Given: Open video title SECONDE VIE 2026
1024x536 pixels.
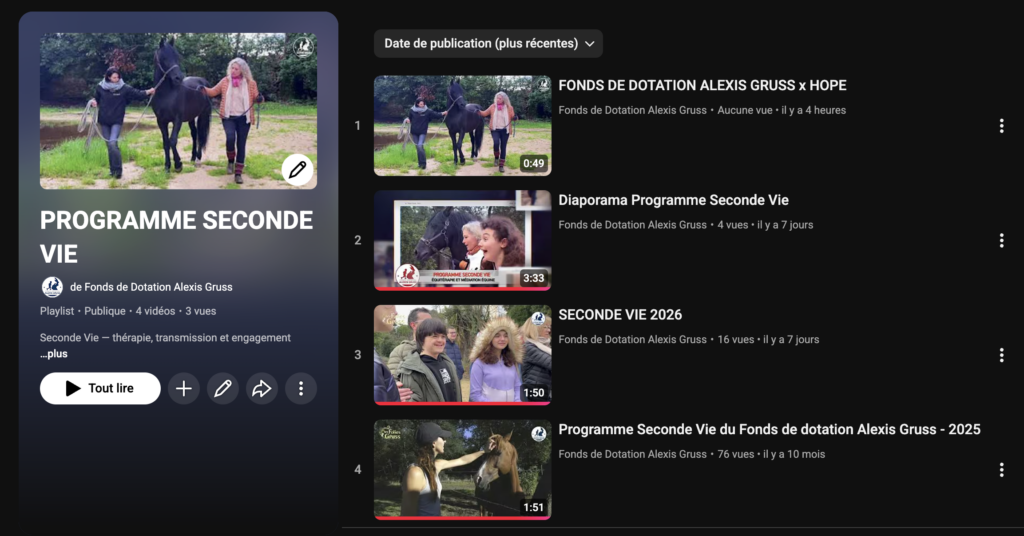Looking at the screenshot, I should [620, 315].
